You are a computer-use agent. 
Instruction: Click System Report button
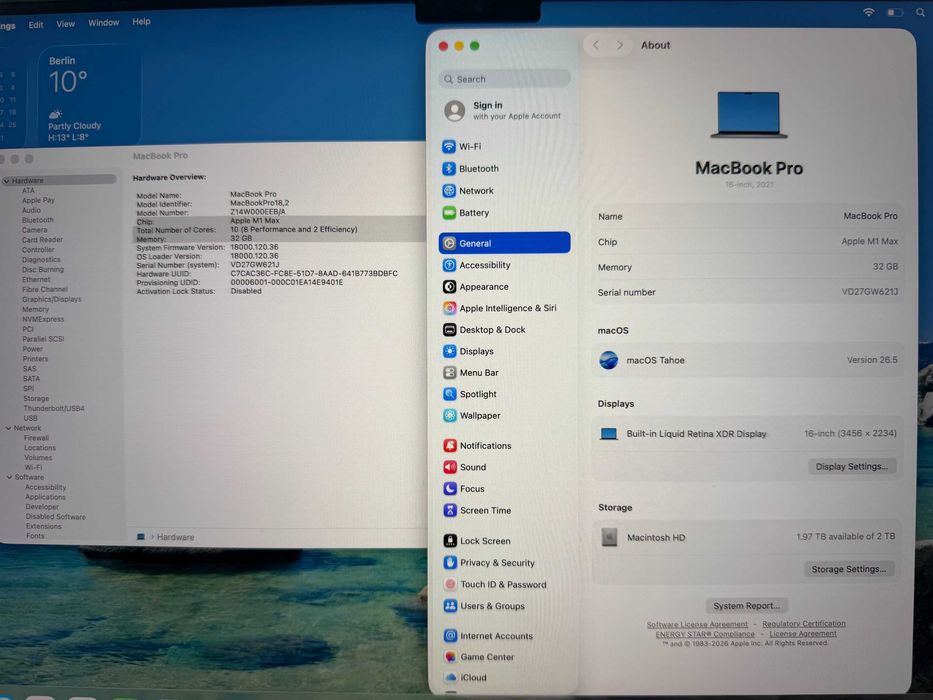coord(747,605)
